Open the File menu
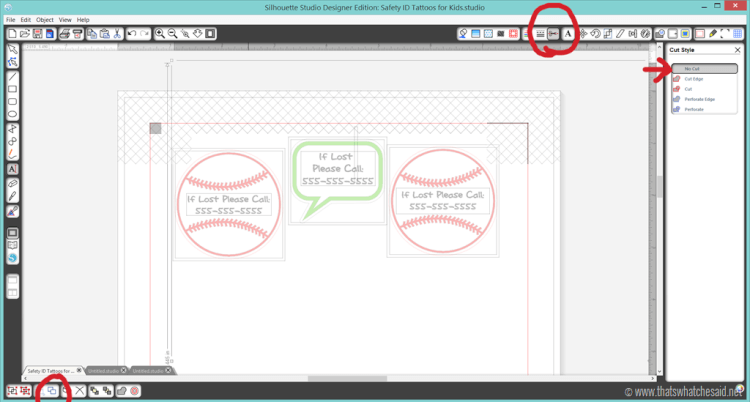Viewport: 750px width, 402px height. click(x=11, y=20)
